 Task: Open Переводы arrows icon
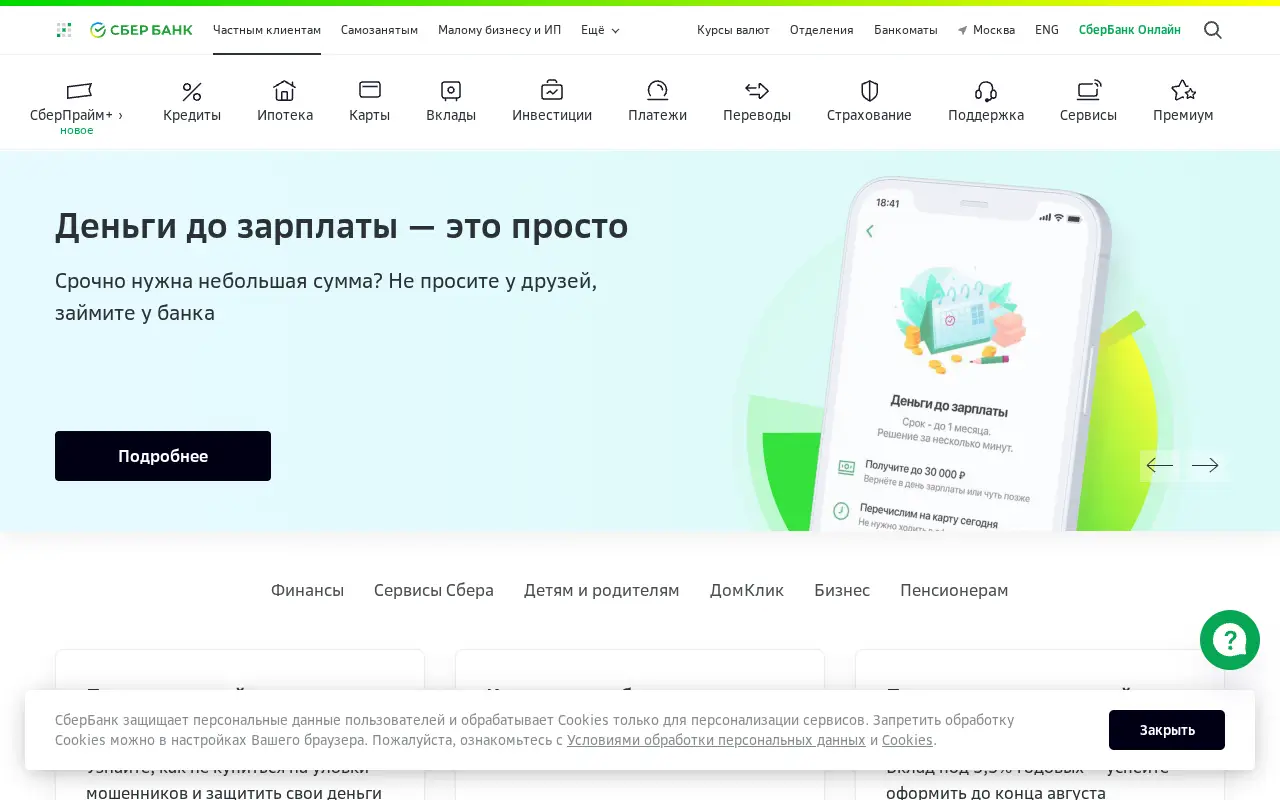pyautogui.click(x=757, y=91)
